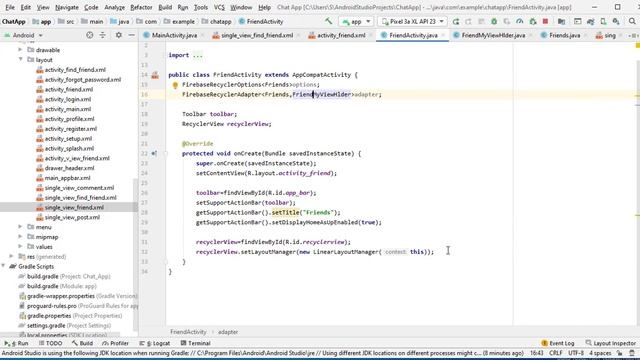640x360 pixels.
Task: Select single_view_post.xml in the project tree
Action: click(x=72, y=217)
